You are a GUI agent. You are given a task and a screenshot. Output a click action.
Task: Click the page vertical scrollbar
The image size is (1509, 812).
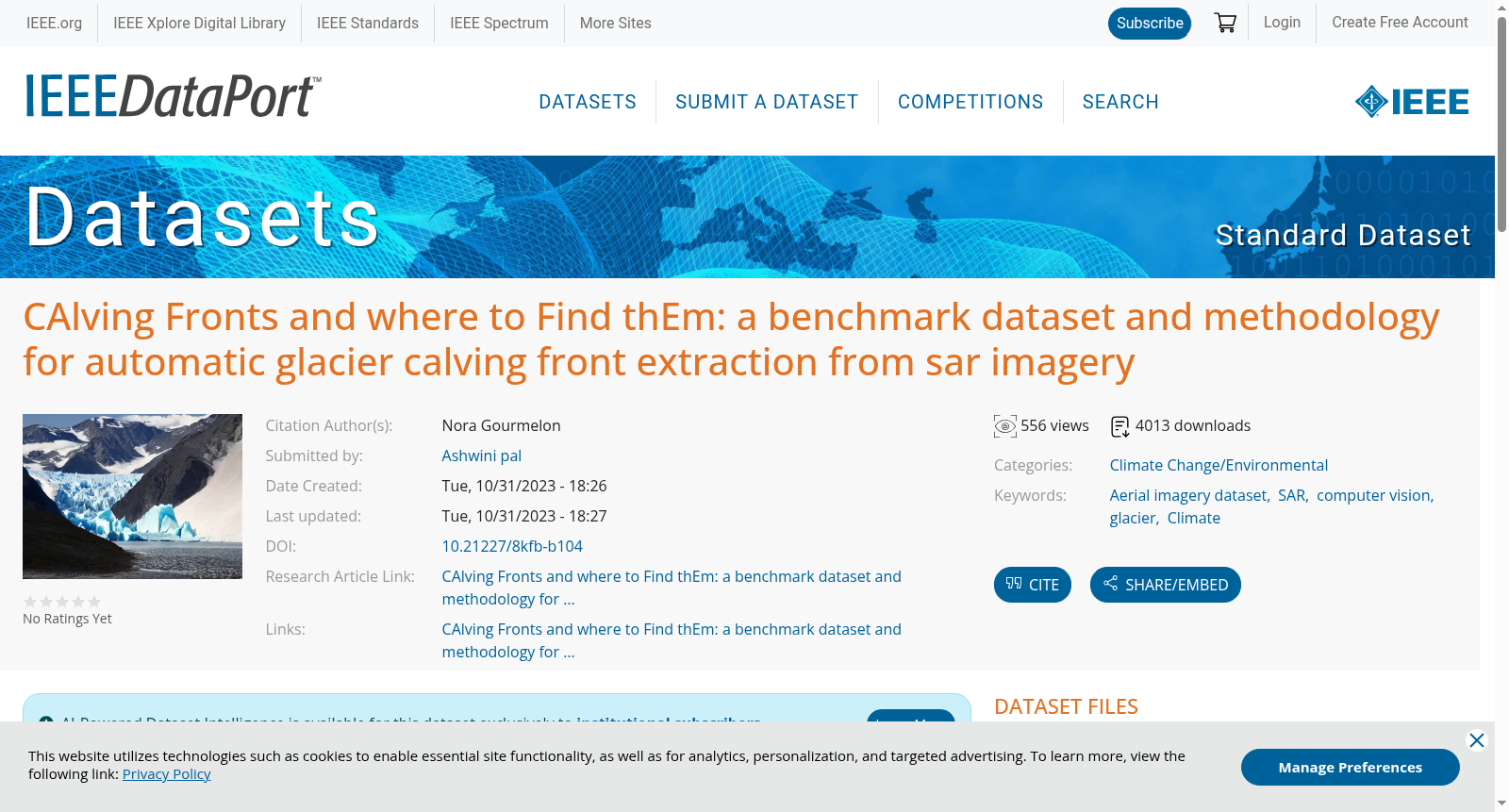tap(1501, 123)
